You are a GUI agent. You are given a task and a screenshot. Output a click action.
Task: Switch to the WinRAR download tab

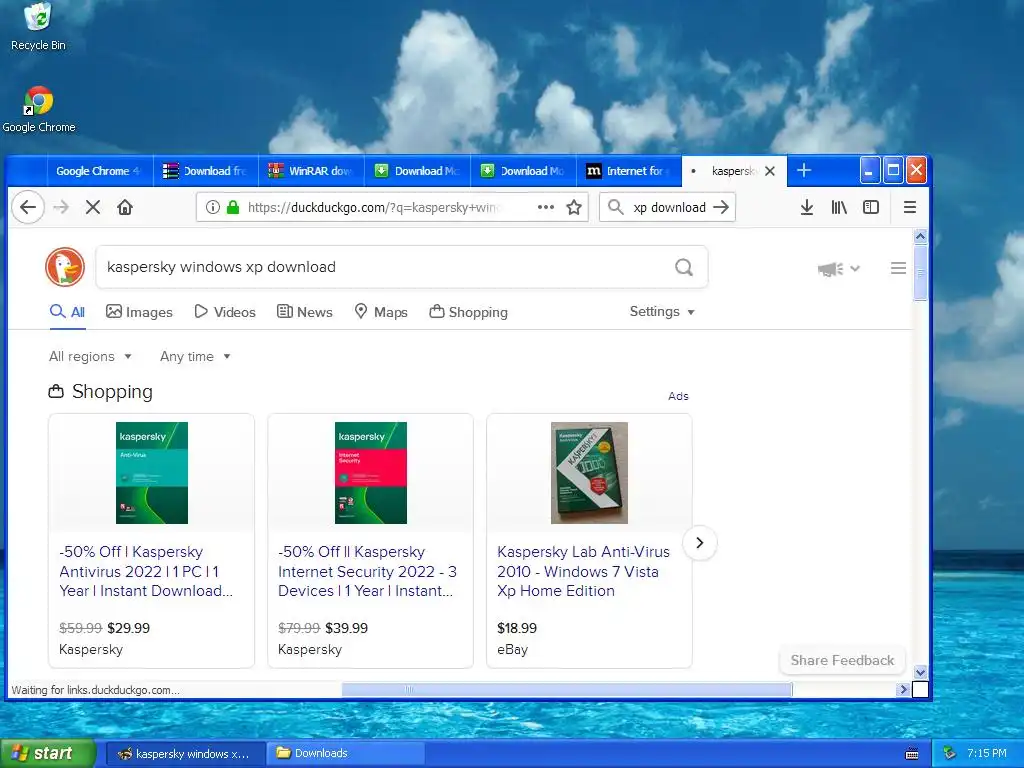(x=311, y=171)
